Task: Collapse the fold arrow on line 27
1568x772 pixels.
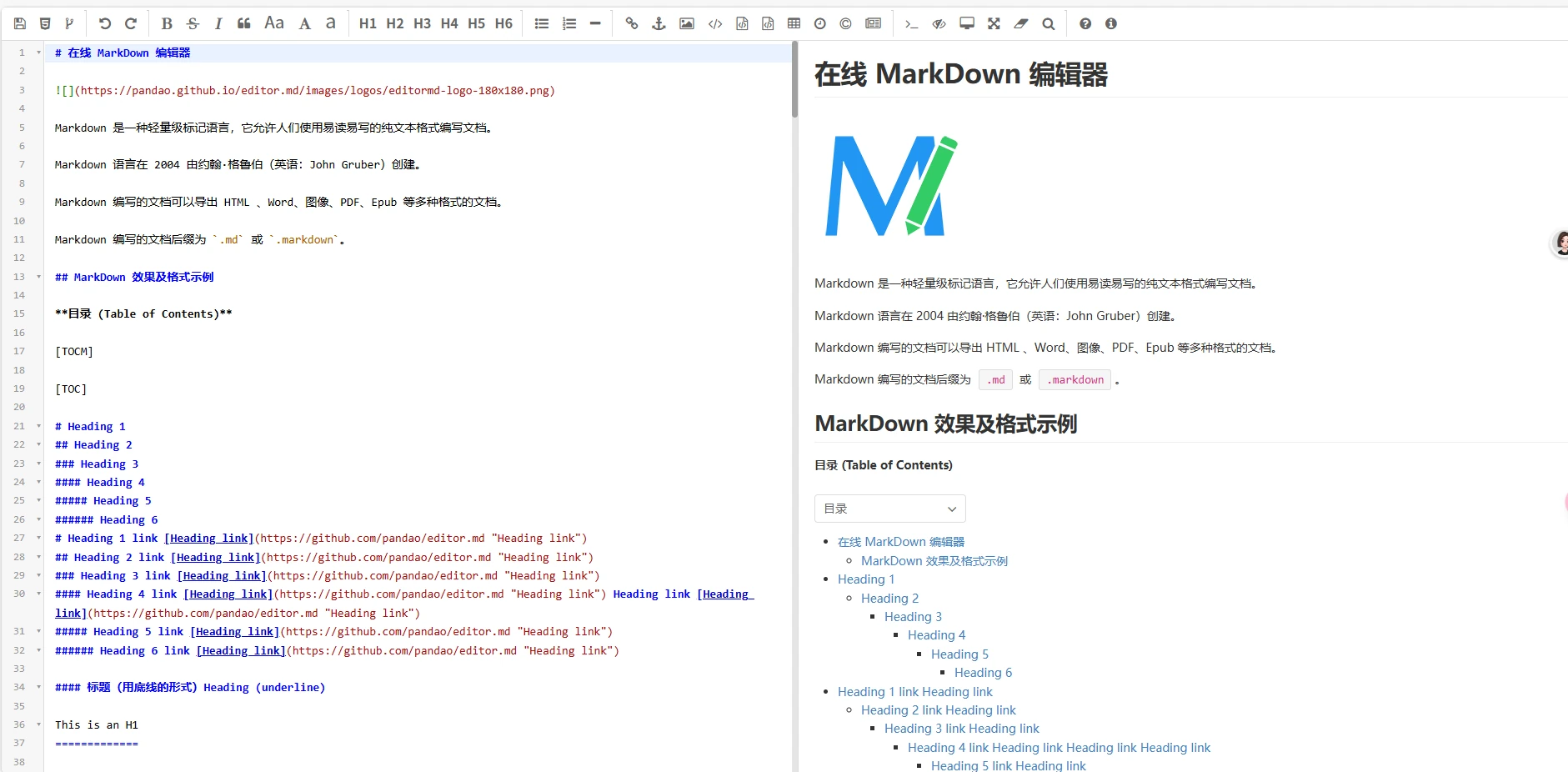Action: pyautogui.click(x=38, y=538)
